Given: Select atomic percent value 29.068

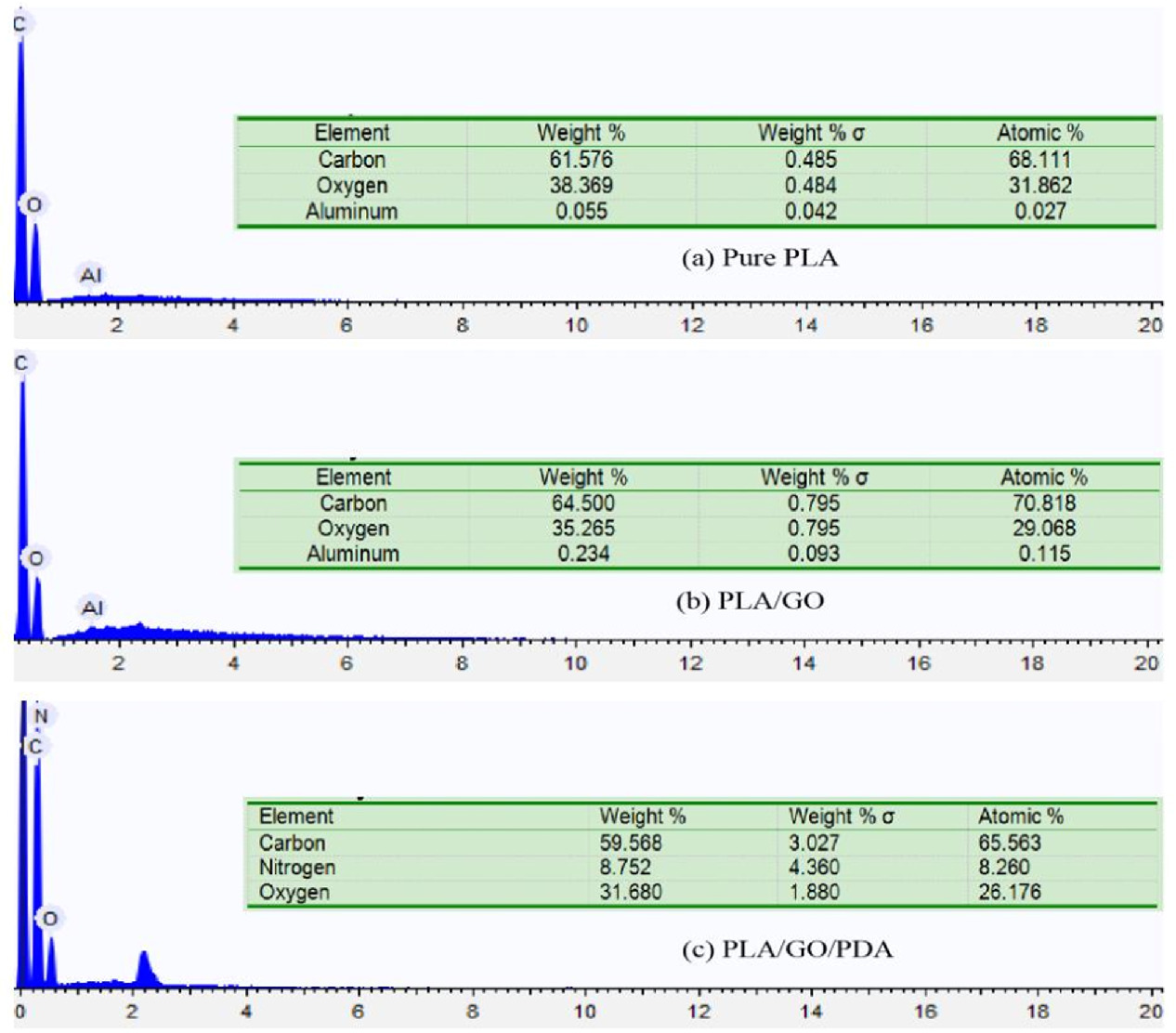Looking at the screenshot, I should point(1044,529).
